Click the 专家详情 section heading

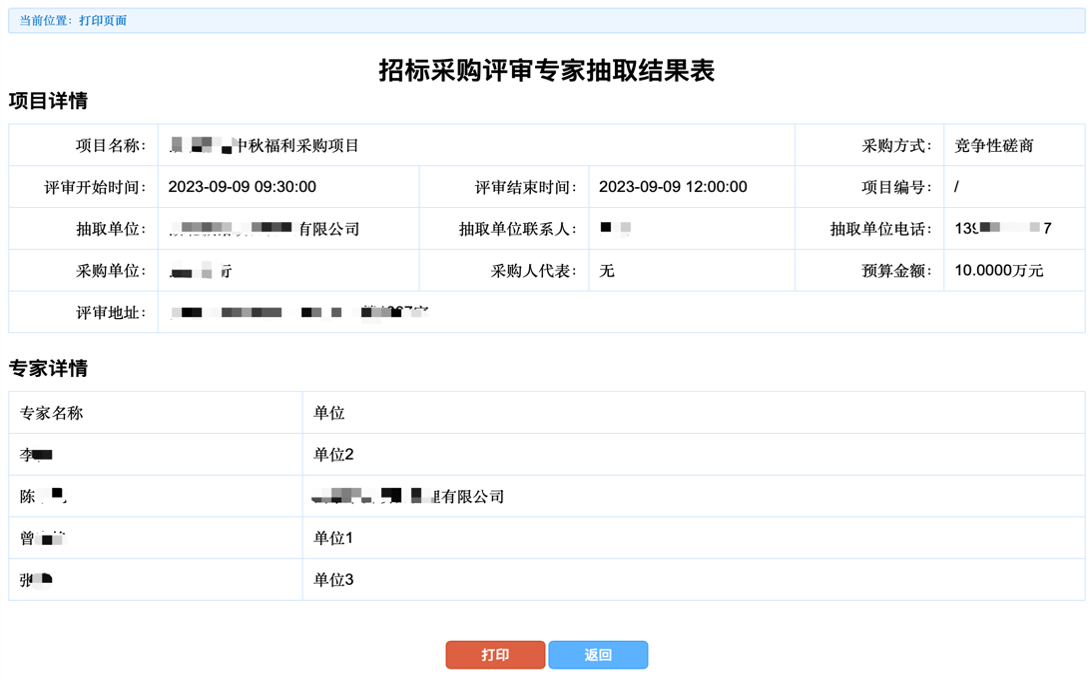[x=48, y=368]
